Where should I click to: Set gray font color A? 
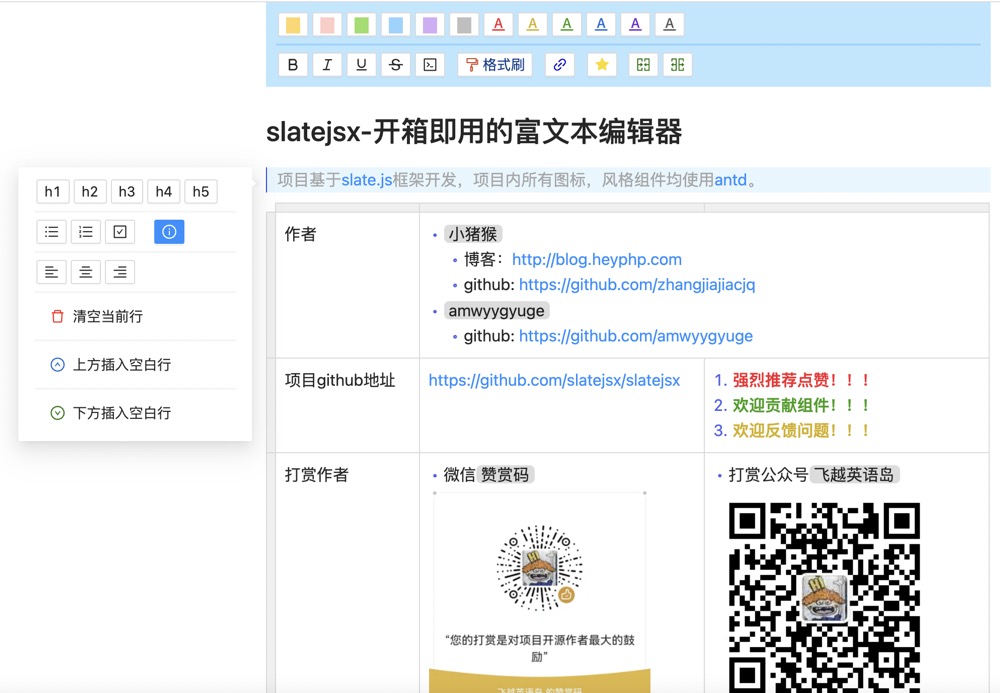point(669,24)
